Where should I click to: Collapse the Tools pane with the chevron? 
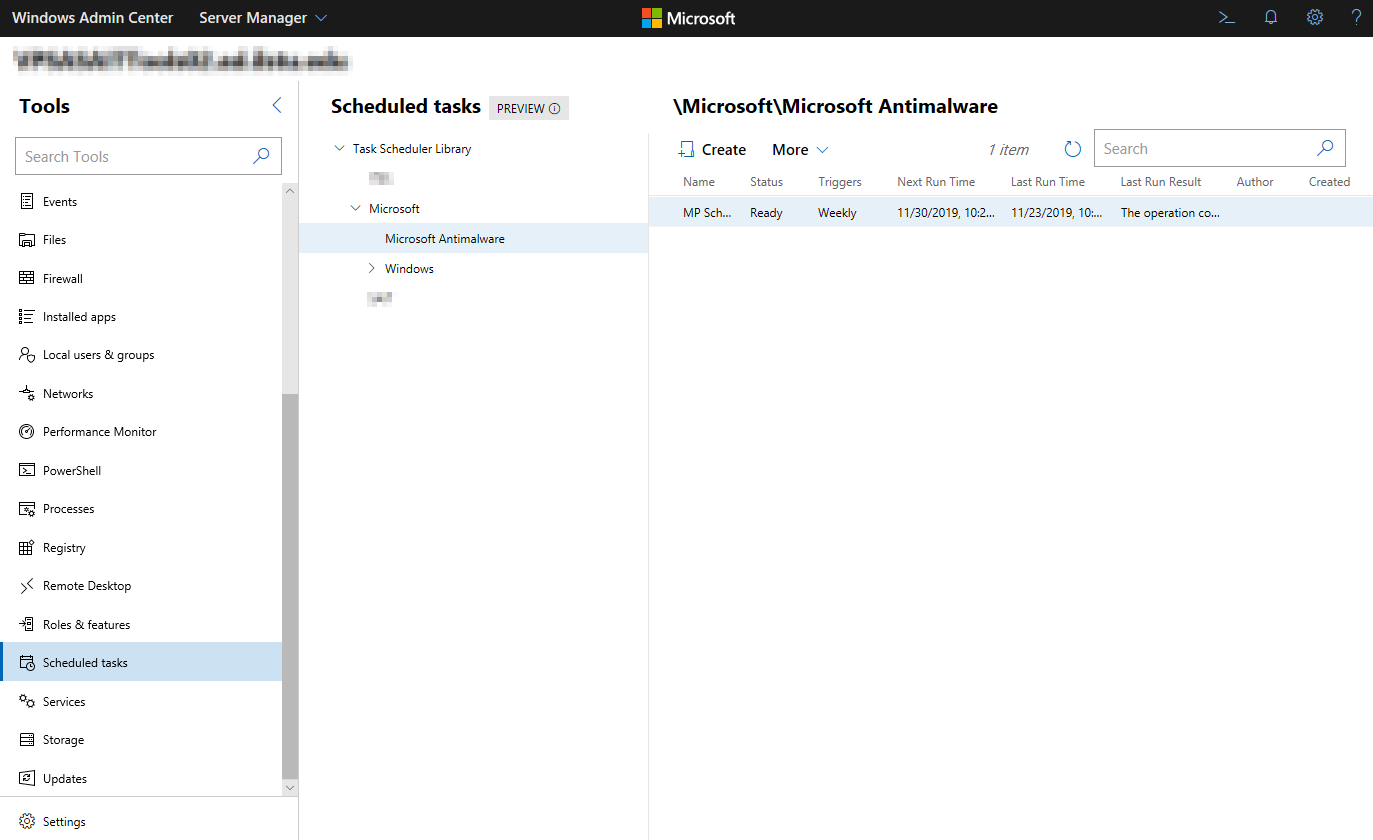tap(277, 106)
